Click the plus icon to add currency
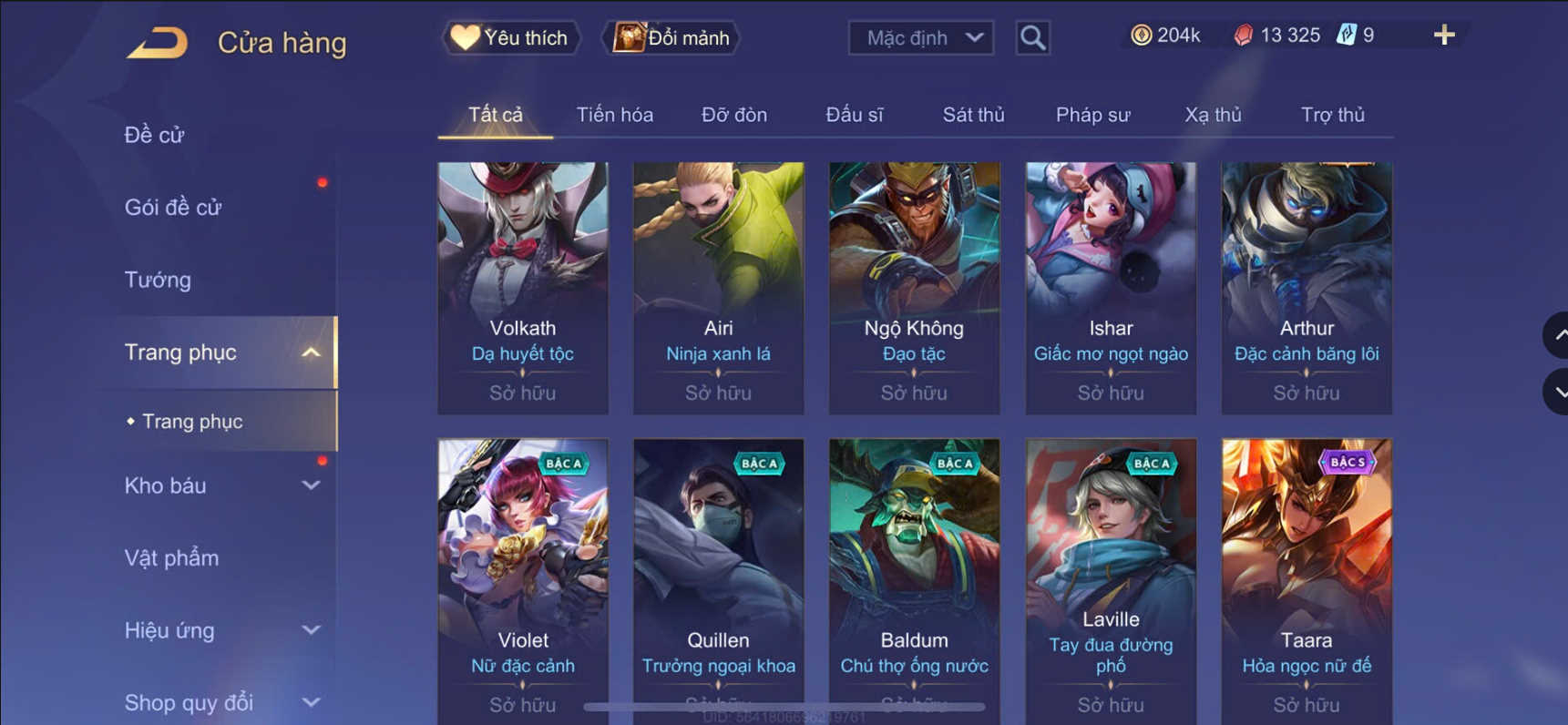This screenshot has width=1568, height=725. point(1444,36)
